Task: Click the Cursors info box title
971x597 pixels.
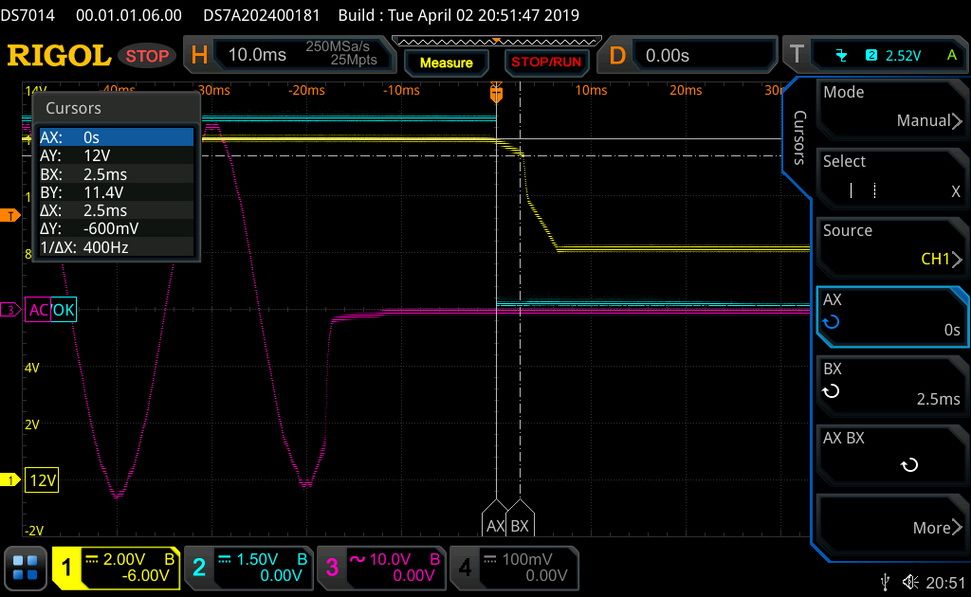Action: point(73,108)
